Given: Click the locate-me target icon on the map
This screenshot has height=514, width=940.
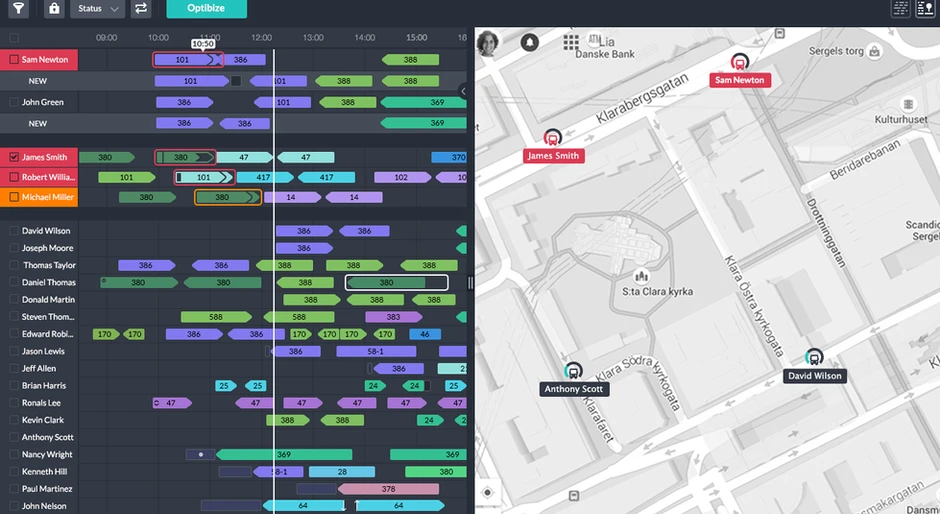Looking at the screenshot, I should point(487,492).
